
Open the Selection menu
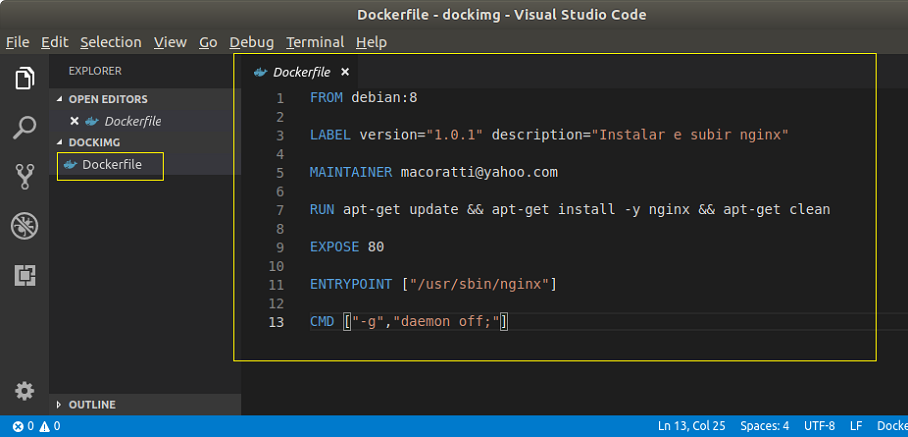pos(111,42)
